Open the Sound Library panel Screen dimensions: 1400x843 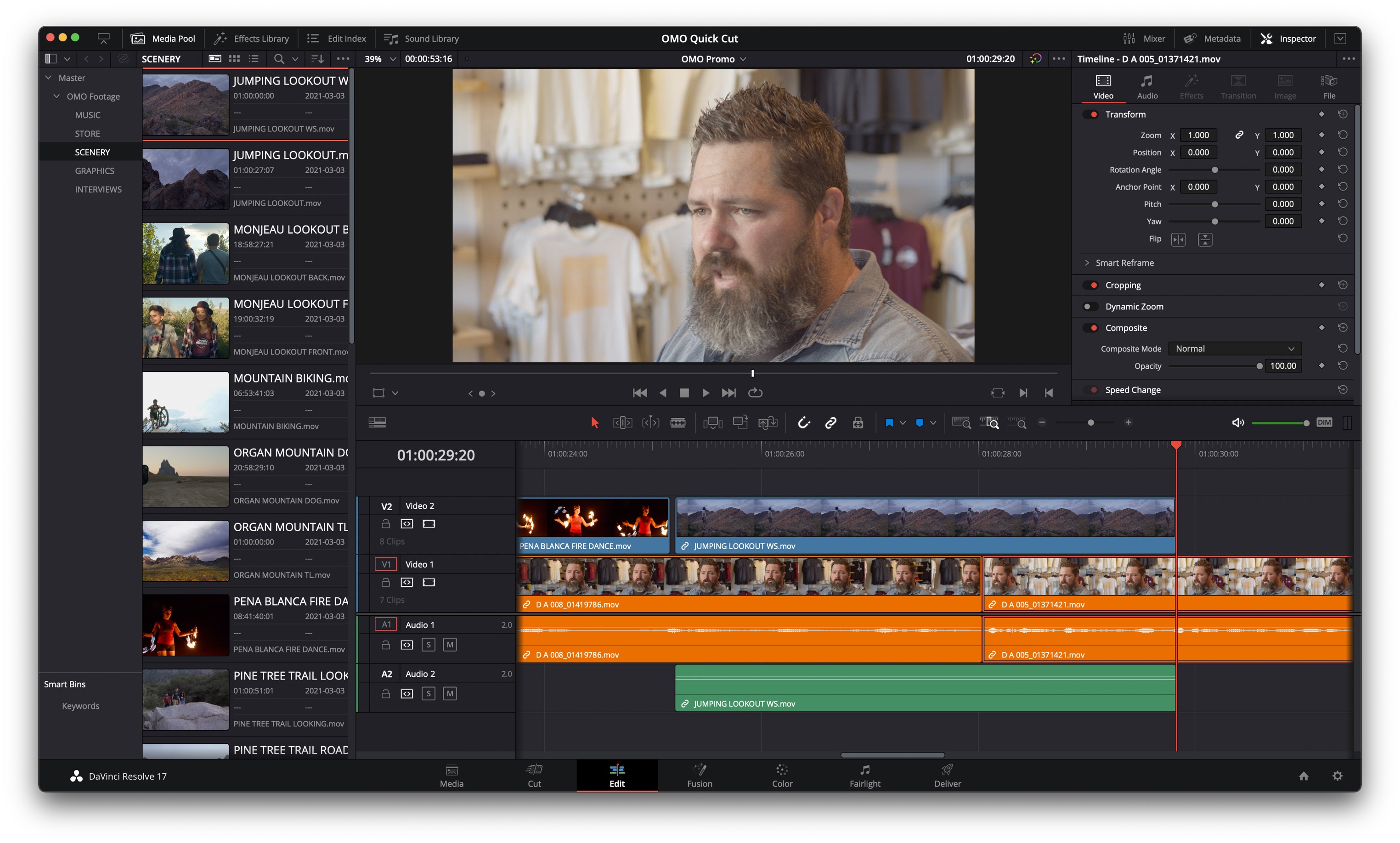421,39
